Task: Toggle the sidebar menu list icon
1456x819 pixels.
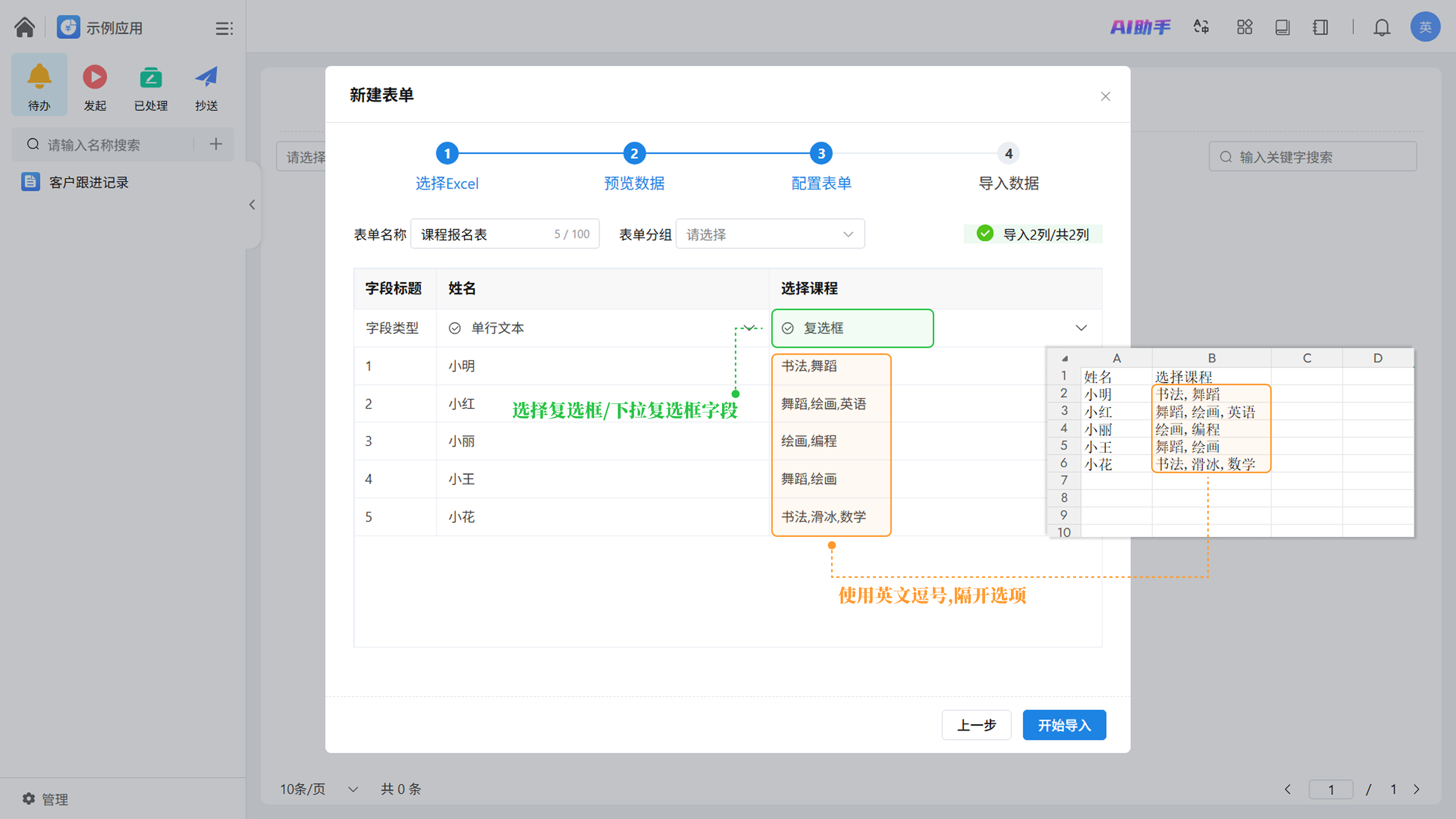Action: pyautogui.click(x=224, y=28)
